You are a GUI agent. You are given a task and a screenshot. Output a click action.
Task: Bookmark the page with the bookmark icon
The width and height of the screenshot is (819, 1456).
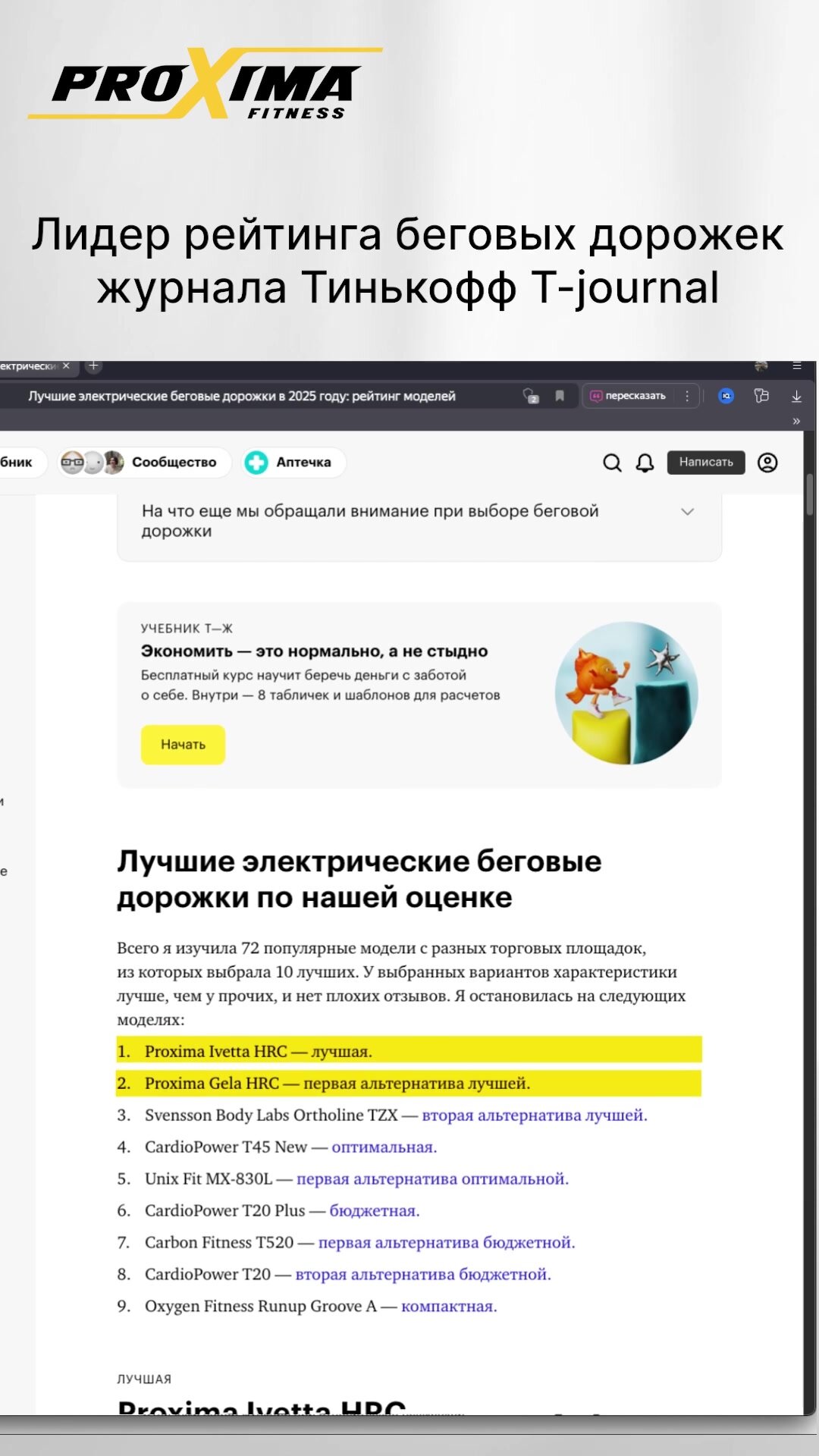560,396
